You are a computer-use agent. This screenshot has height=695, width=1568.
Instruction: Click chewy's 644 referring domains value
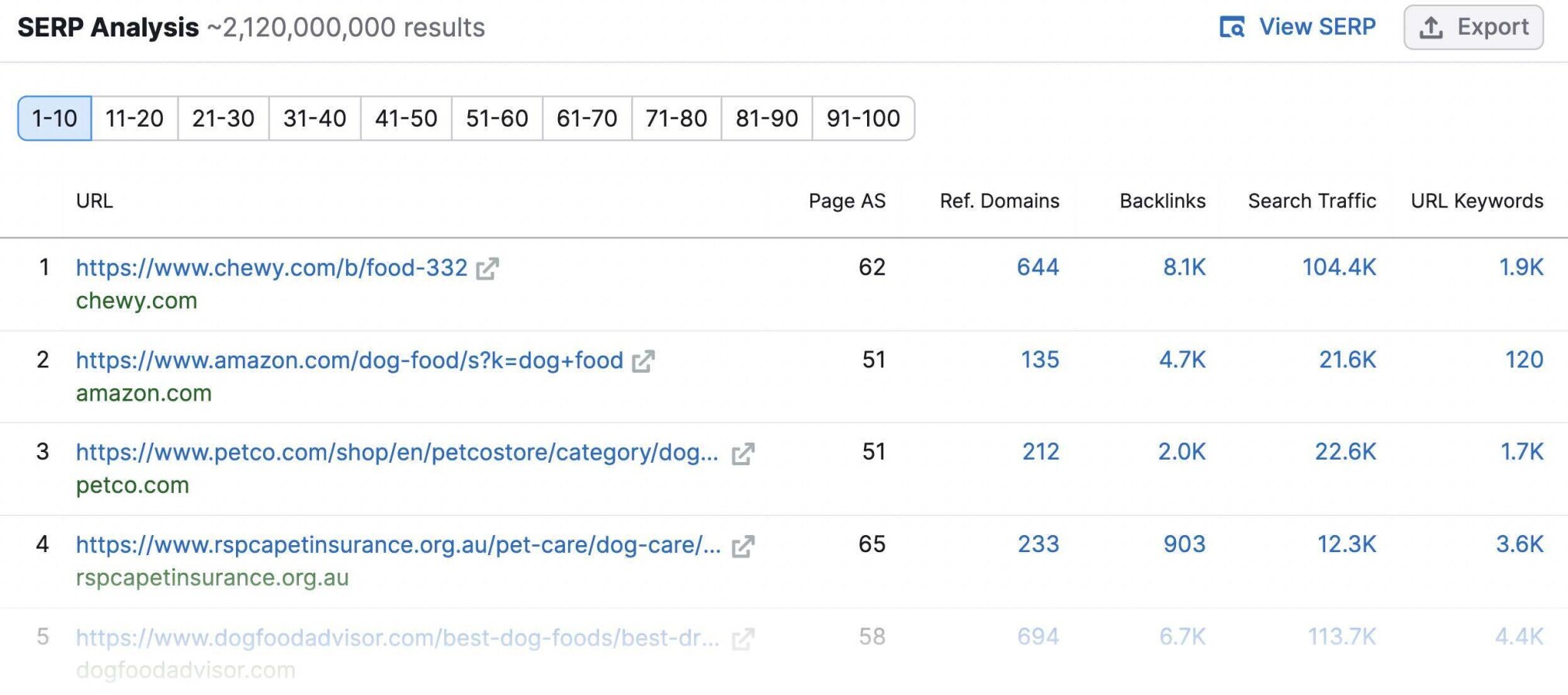1038,267
